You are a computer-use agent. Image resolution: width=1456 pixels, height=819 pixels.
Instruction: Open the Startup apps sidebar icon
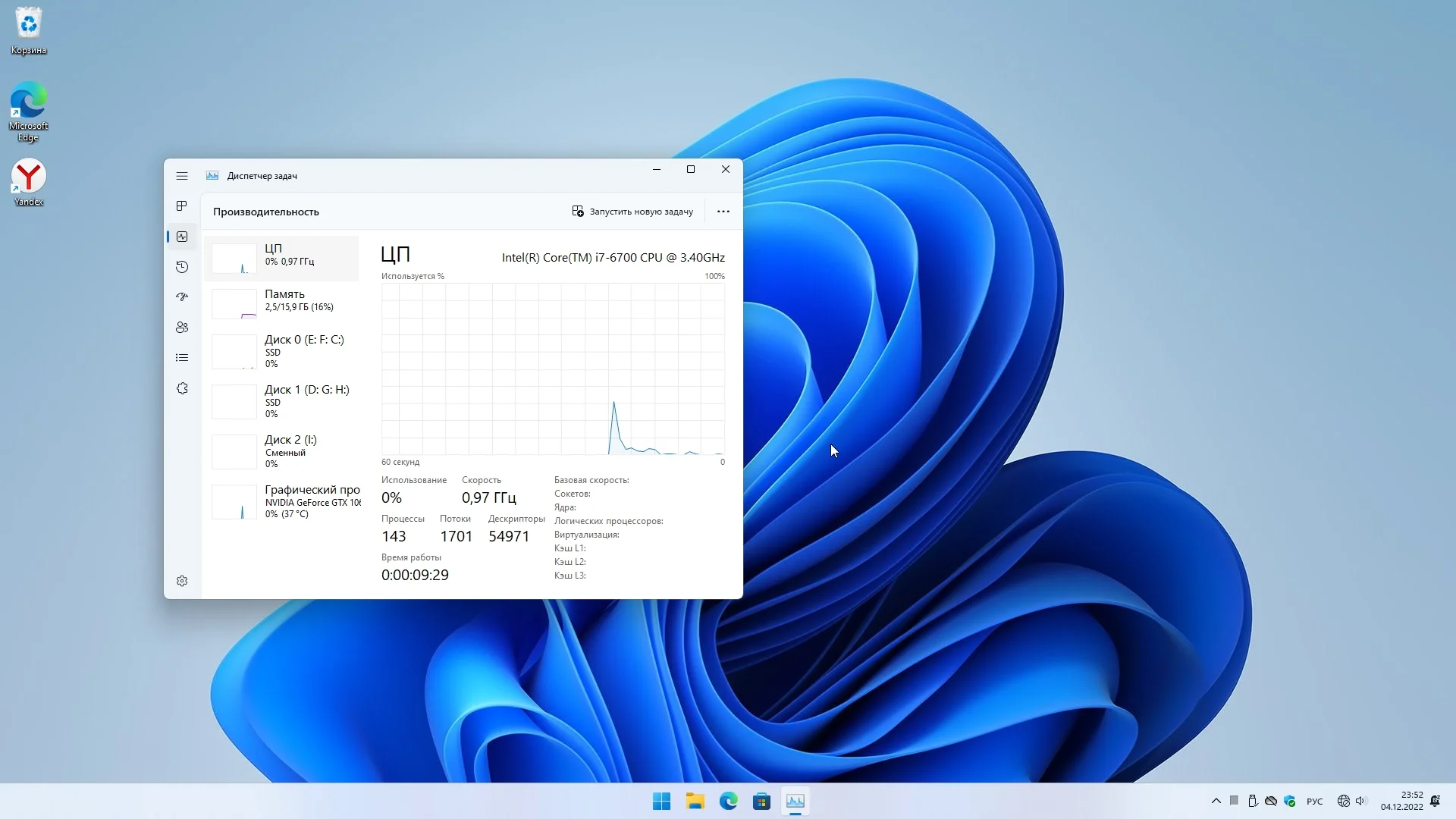click(x=182, y=297)
